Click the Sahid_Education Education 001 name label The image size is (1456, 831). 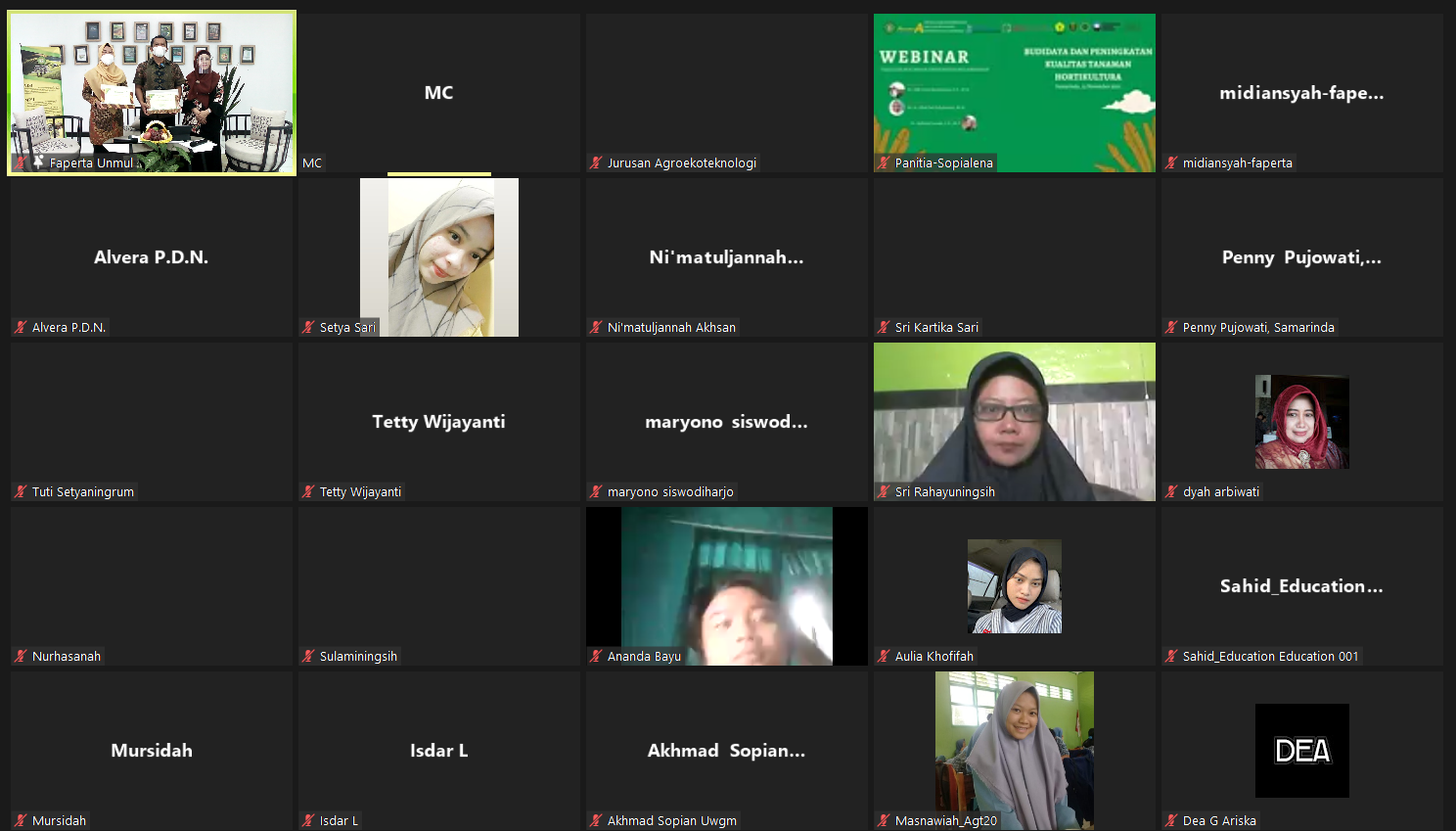1271,656
